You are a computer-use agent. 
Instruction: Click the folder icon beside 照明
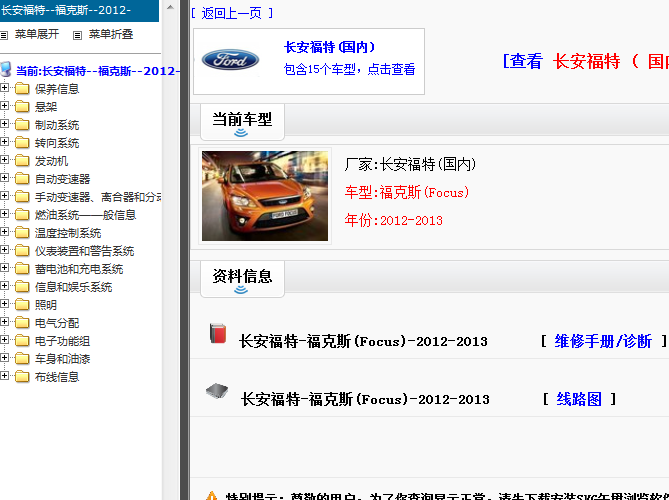point(22,305)
